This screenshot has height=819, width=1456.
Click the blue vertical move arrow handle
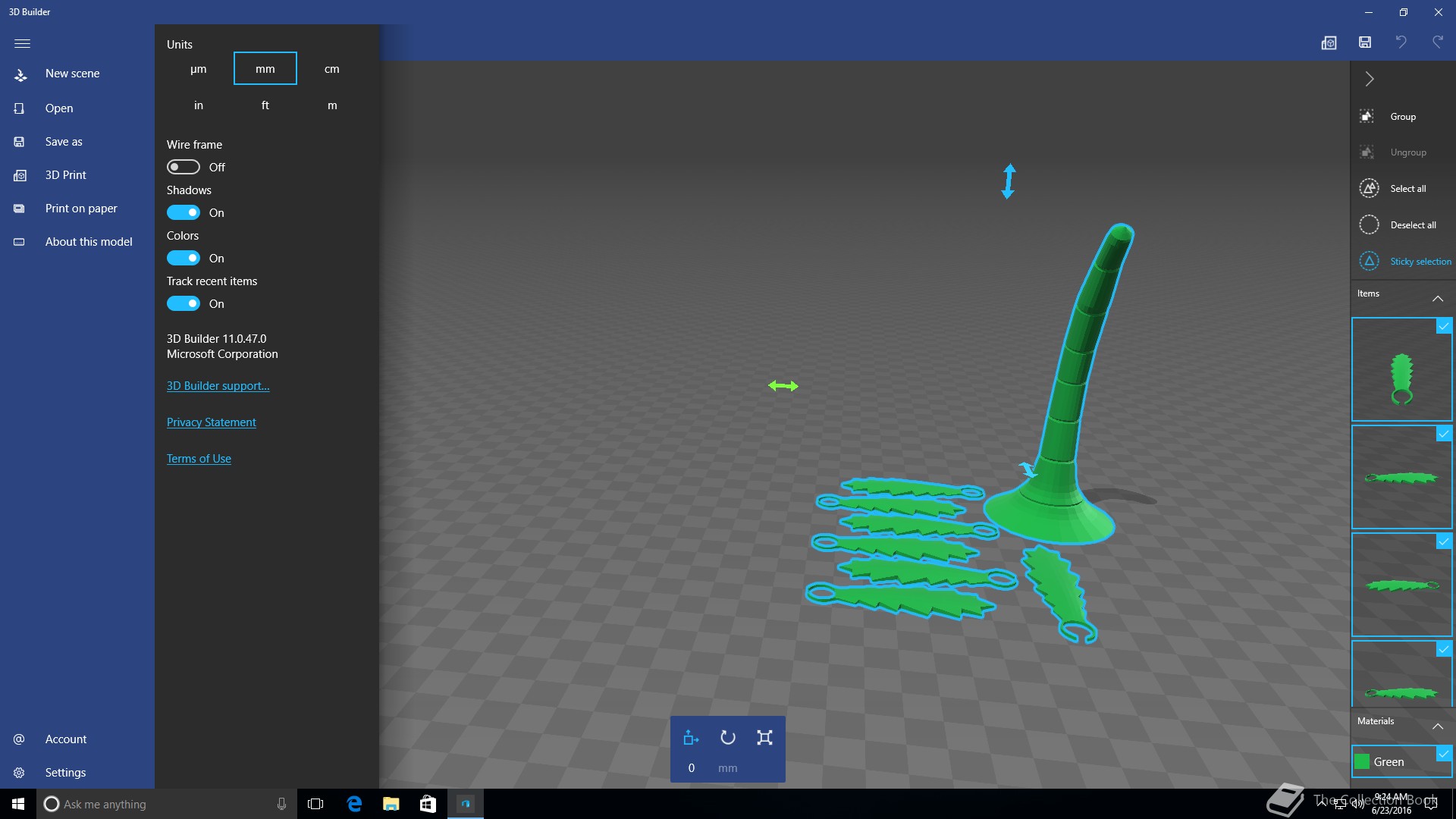[x=1009, y=181]
